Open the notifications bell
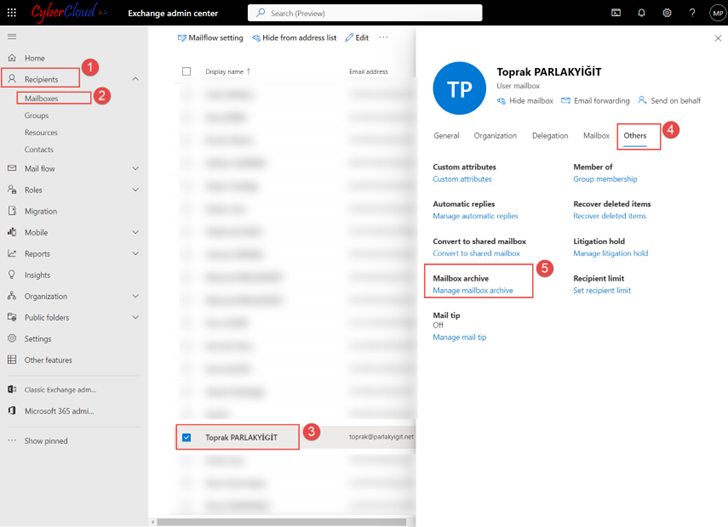The width and height of the screenshot is (728, 527). coord(641,13)
